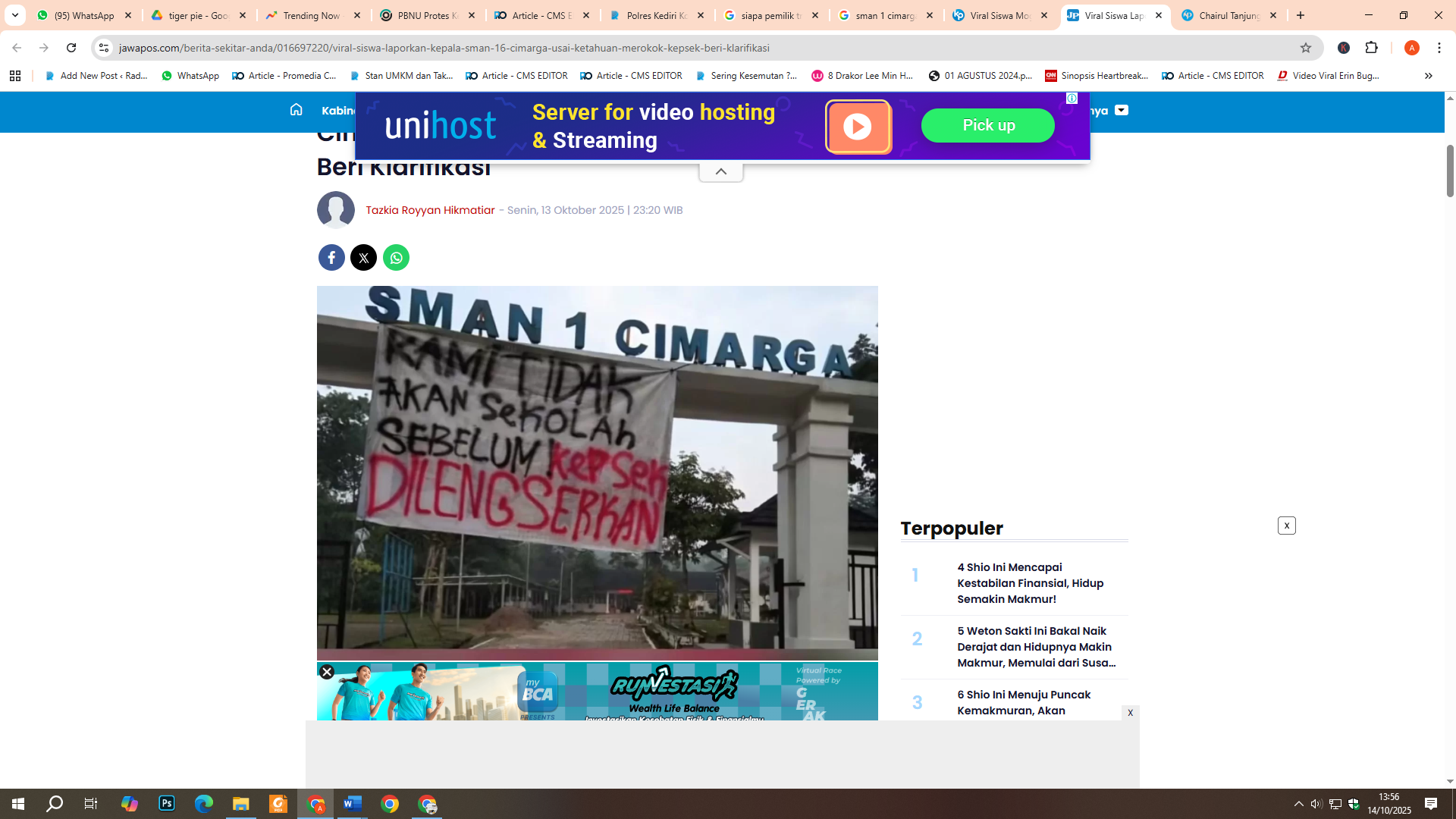Image resolution: width=1456 pixels, height=819 pixels.
Task: Close the siapa pemilik tab
Action: [815, 15]
